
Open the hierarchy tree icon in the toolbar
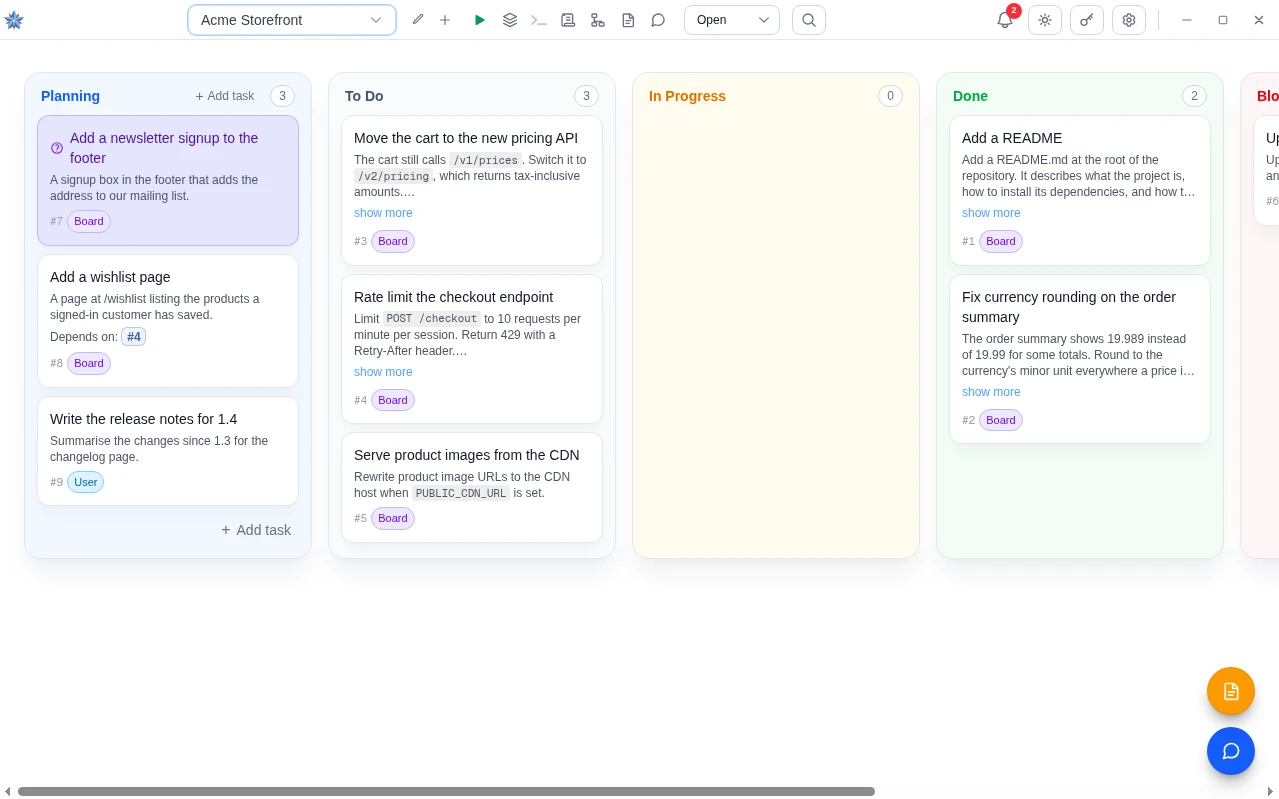[x=598, y=20]
